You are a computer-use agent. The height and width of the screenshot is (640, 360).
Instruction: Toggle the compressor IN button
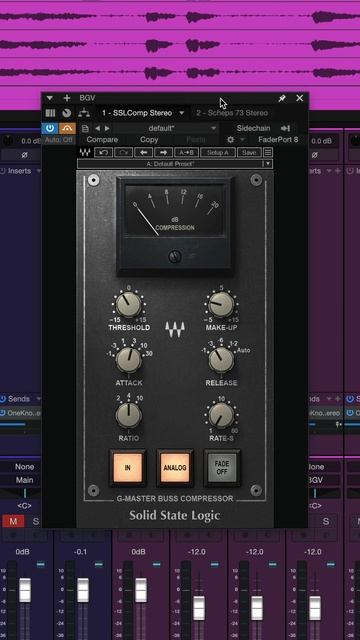coord(128,468)
